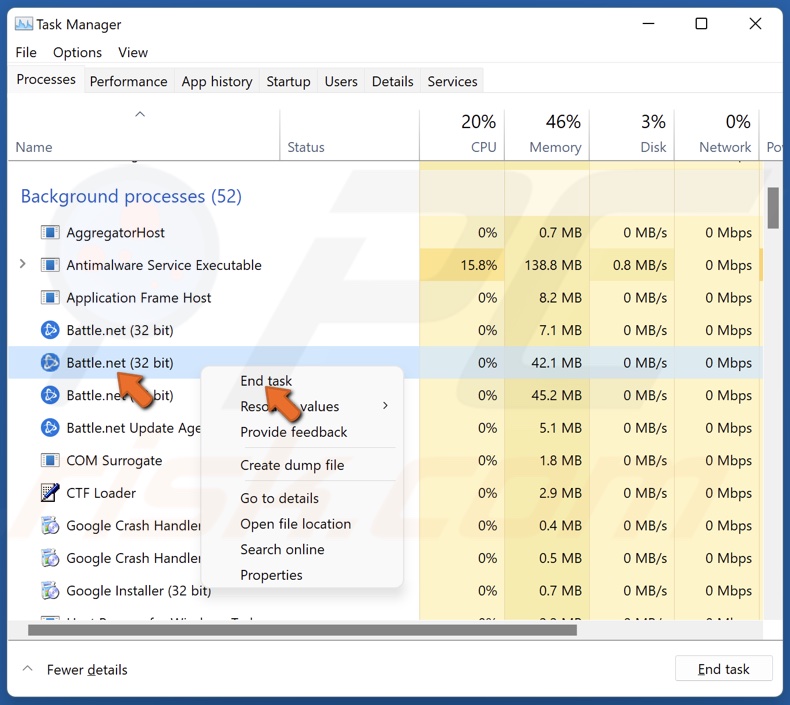Collapse view with the Fewer details chevron
Image resolution: width=790 pixels, height=705 pixels.
(x=28, y=669)
